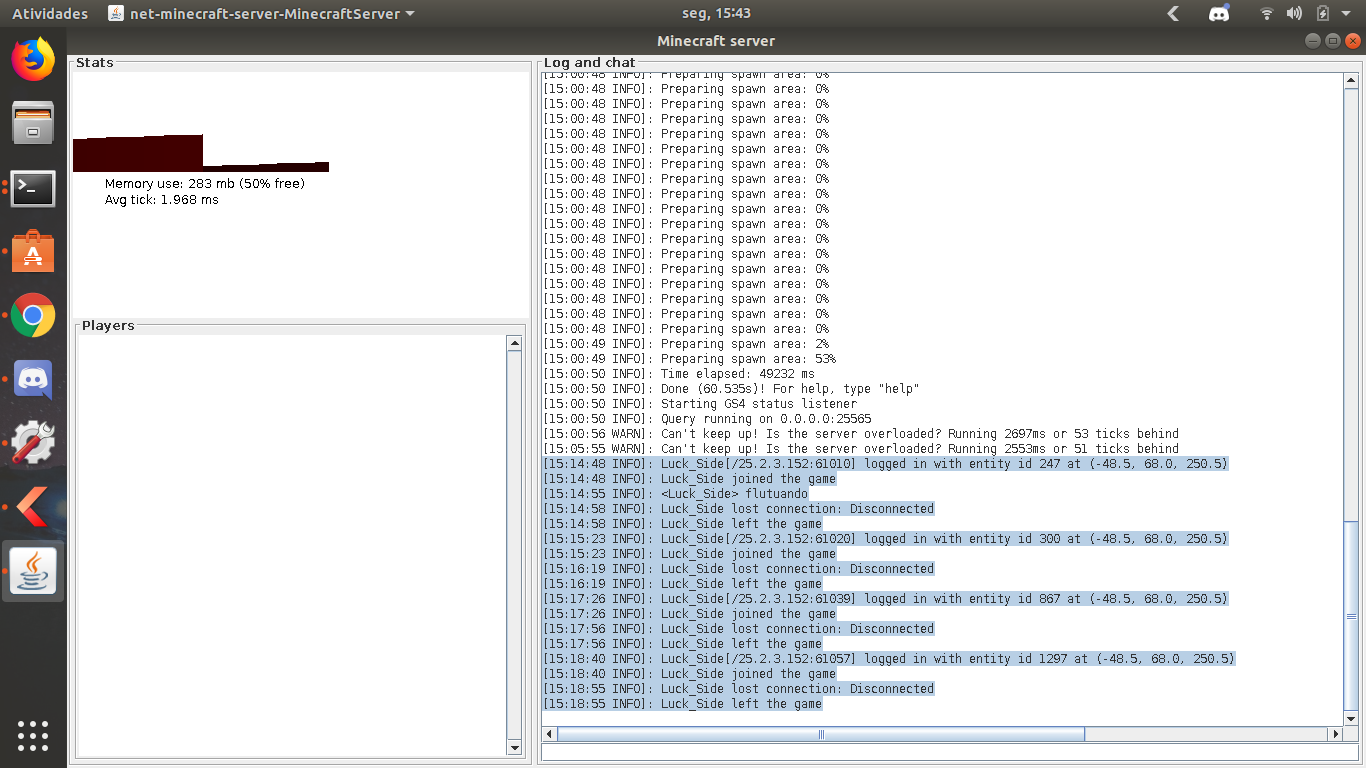Viewport: 1366px width, 768px height.
Task: Click the 'Avg tick: 1.968 ms' text
Action: pos(162,200)
